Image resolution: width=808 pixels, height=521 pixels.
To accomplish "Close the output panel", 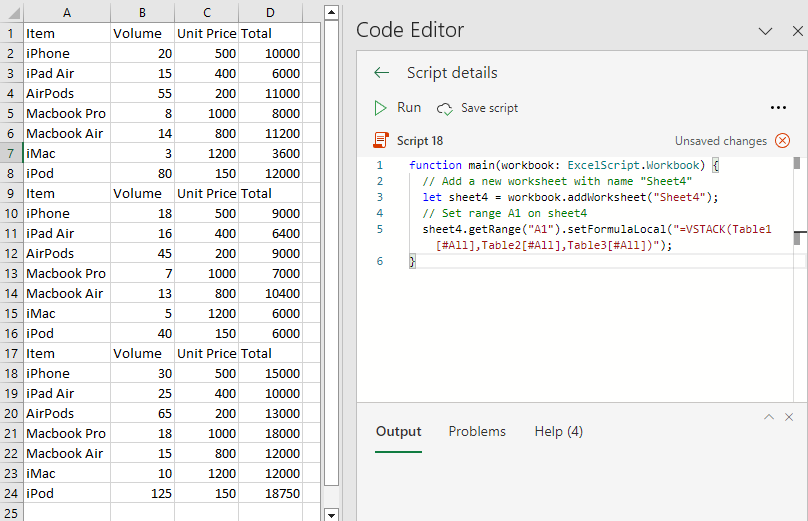I will coord(789,417).
